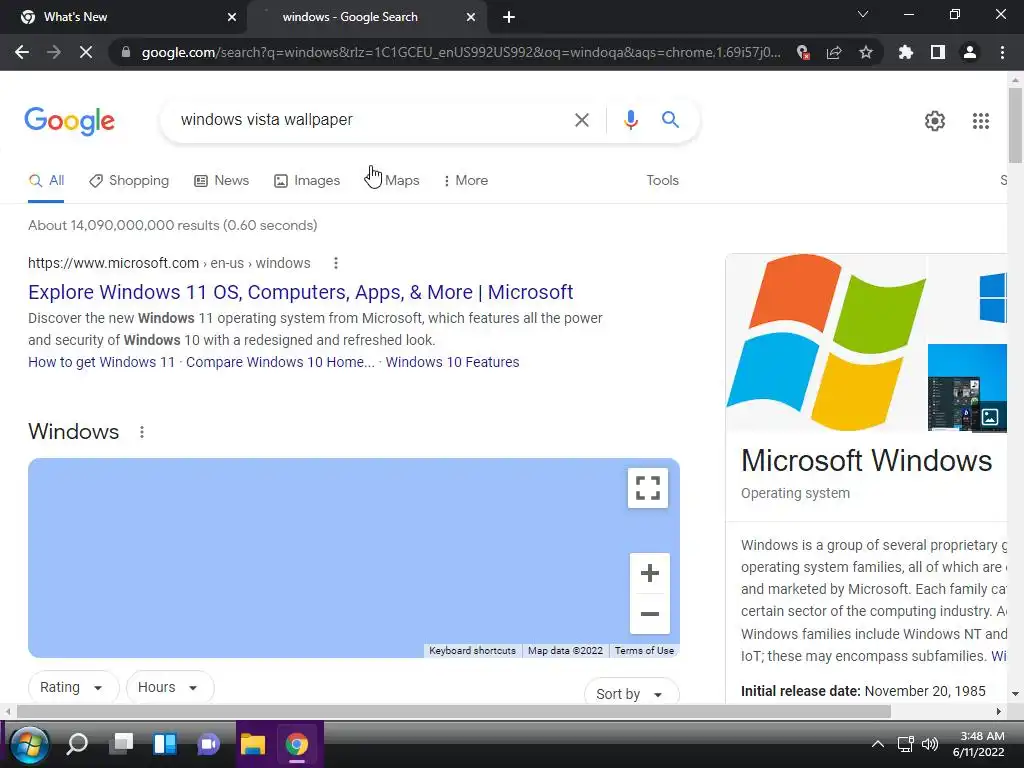Switch to the What's New tab
This screenshot has height=768, width=1024.
point(123,17)
